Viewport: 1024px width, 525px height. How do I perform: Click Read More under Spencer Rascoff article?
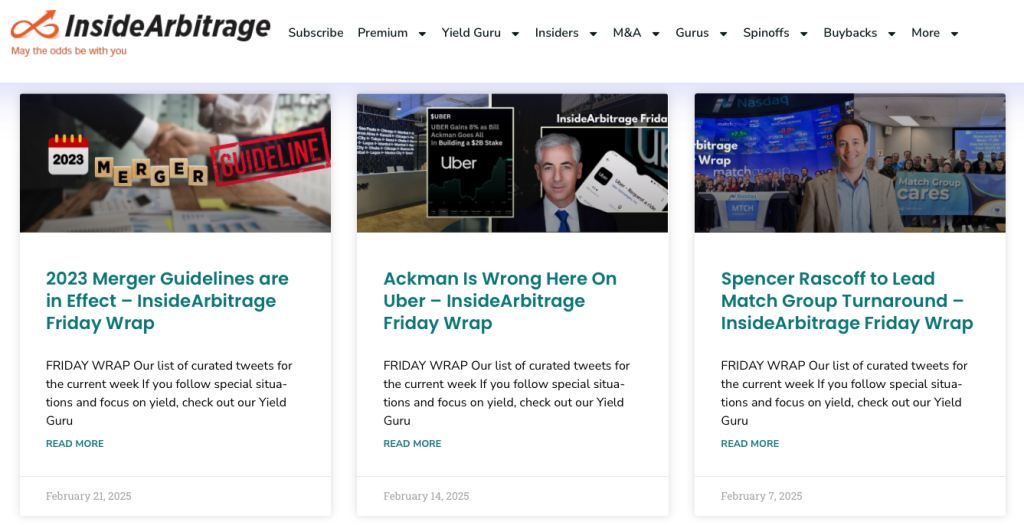tap(750, 444)
